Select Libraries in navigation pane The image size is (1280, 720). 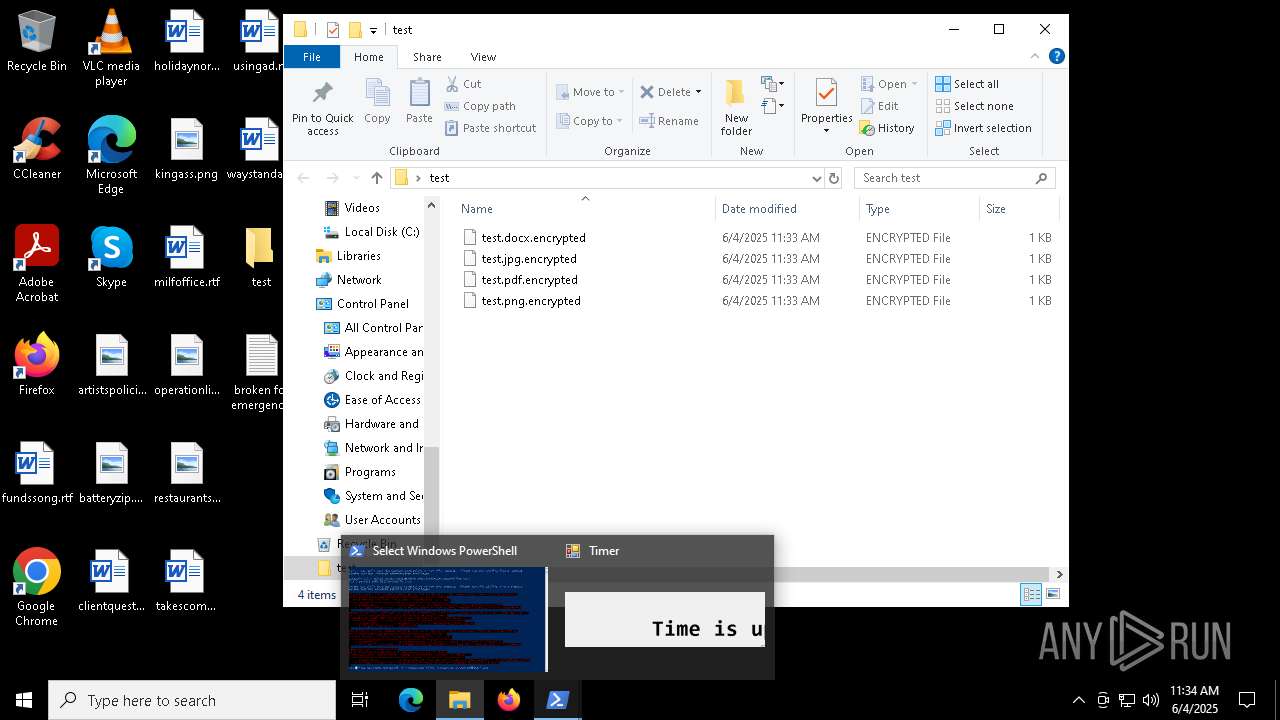348,256
